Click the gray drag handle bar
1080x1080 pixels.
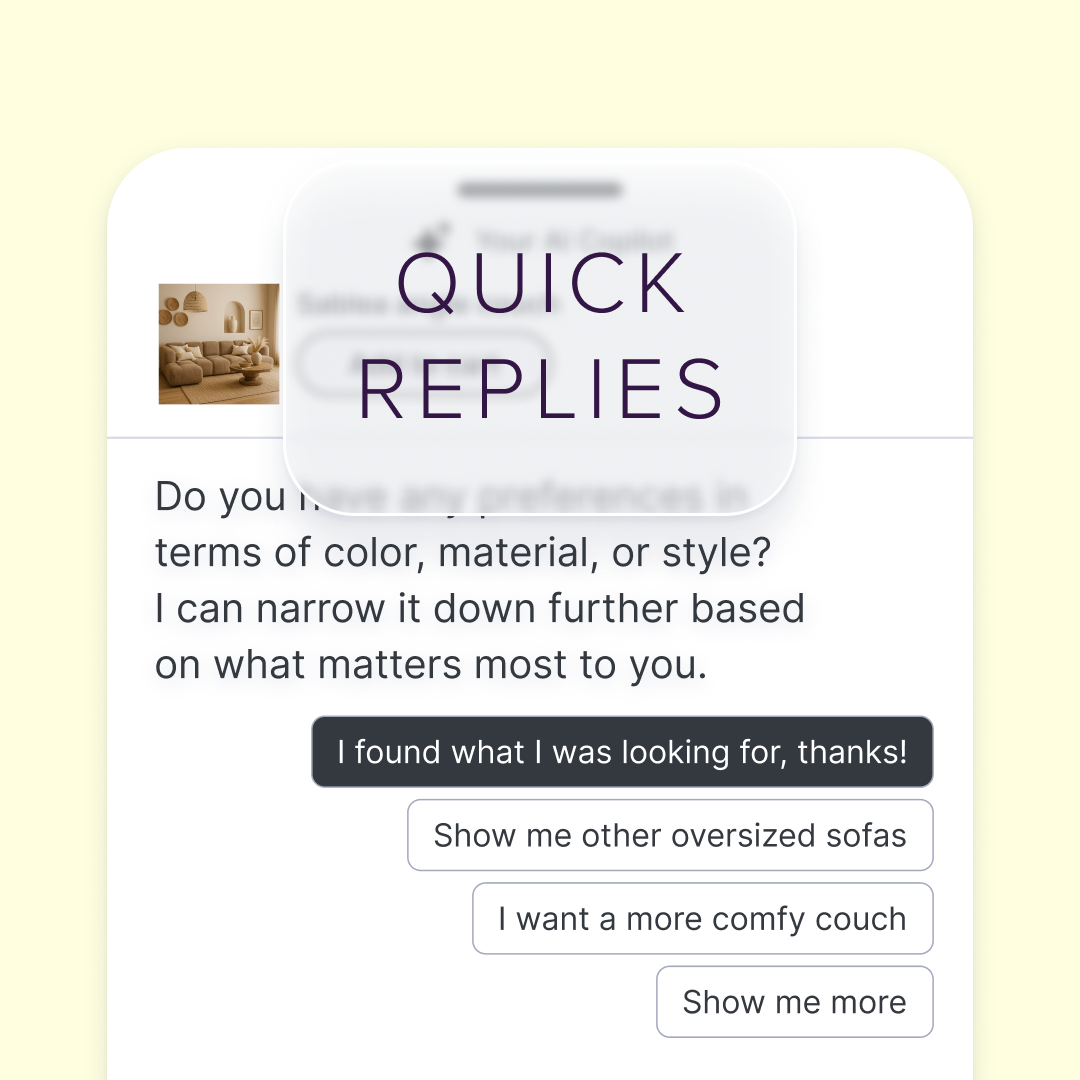(x=540, y=189)
